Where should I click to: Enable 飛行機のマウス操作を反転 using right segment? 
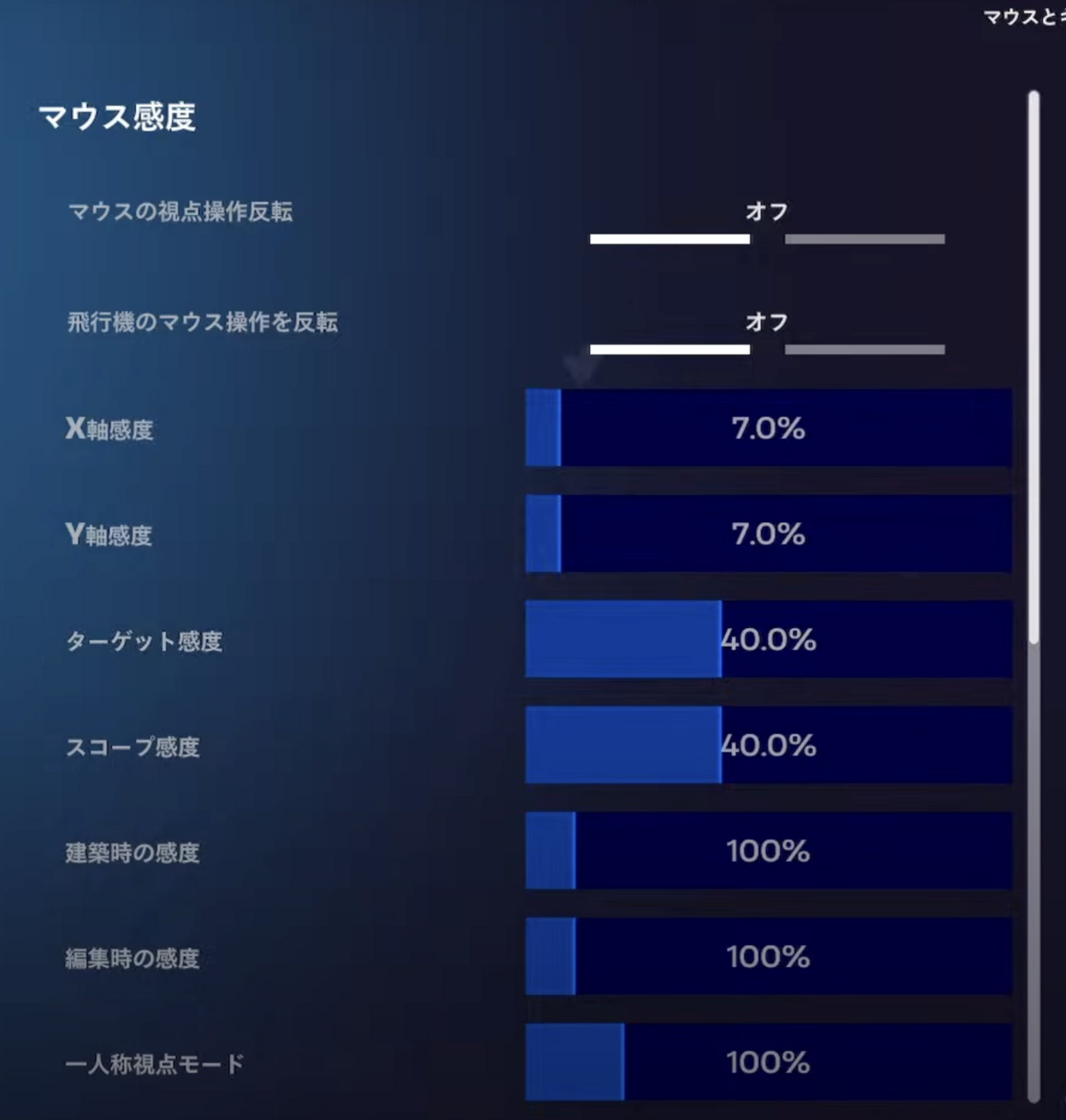click(x=864, y=349)
